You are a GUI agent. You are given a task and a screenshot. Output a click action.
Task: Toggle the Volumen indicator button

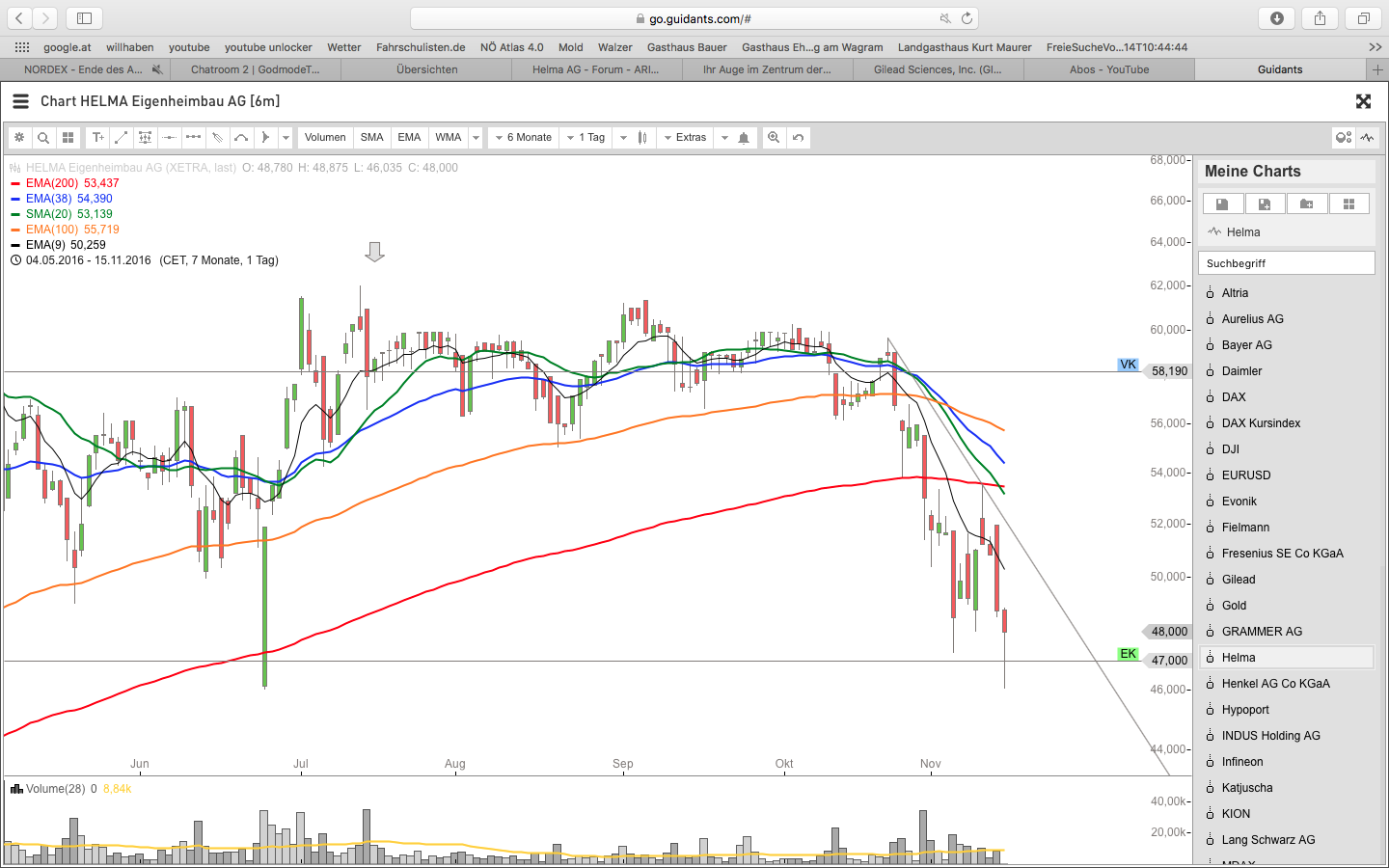pyautogui.click(x=325, y=138)
